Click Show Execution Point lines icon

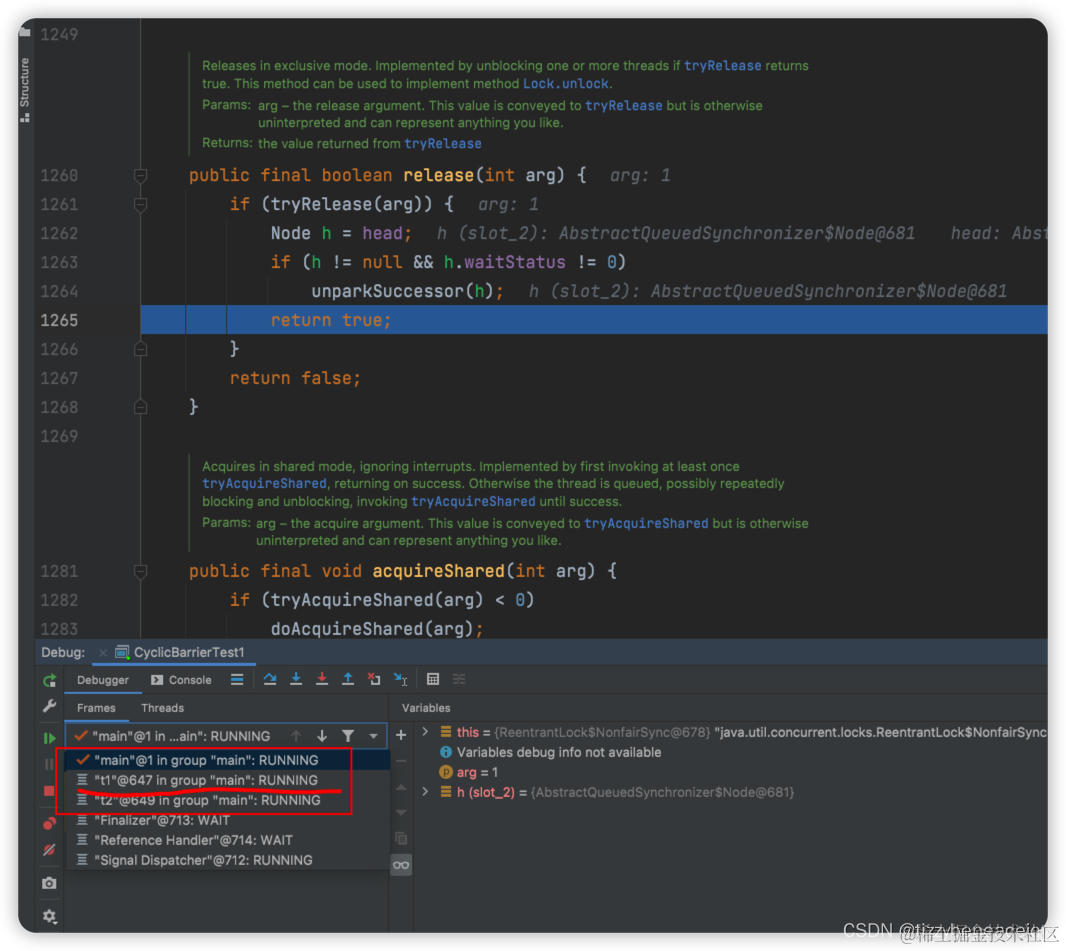click(237, 679)
